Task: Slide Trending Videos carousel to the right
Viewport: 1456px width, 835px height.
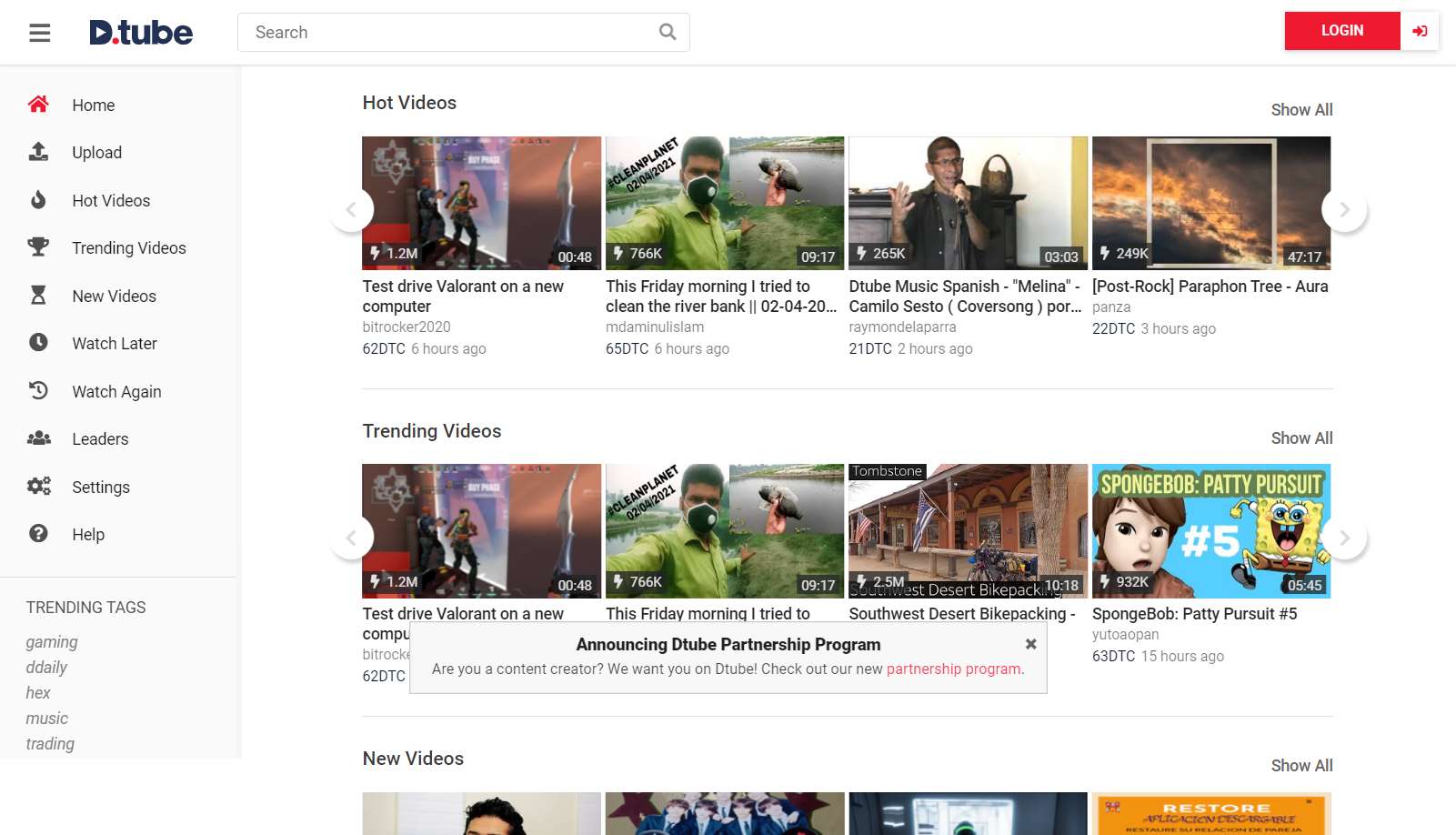Action: tap(1344, 538)
